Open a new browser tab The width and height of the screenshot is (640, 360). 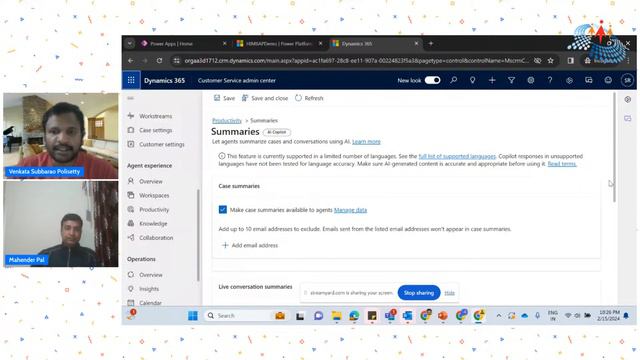click(x=431, y=43)
